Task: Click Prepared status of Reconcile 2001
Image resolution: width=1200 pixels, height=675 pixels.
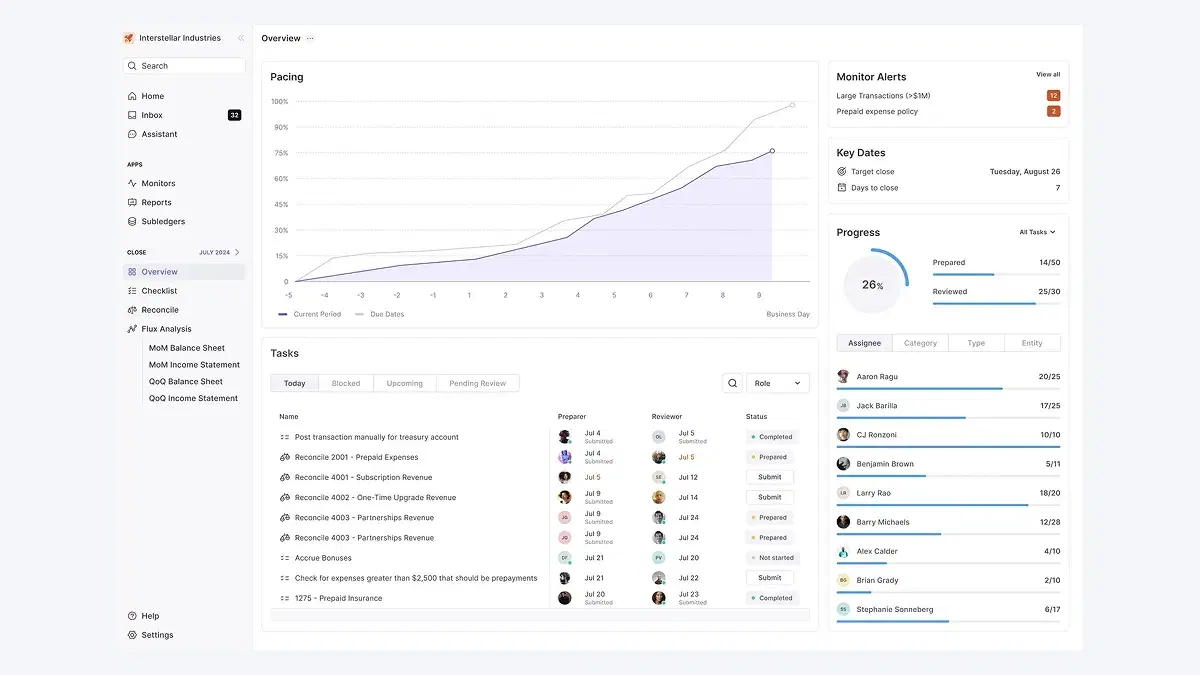Action: coord(769,457)
